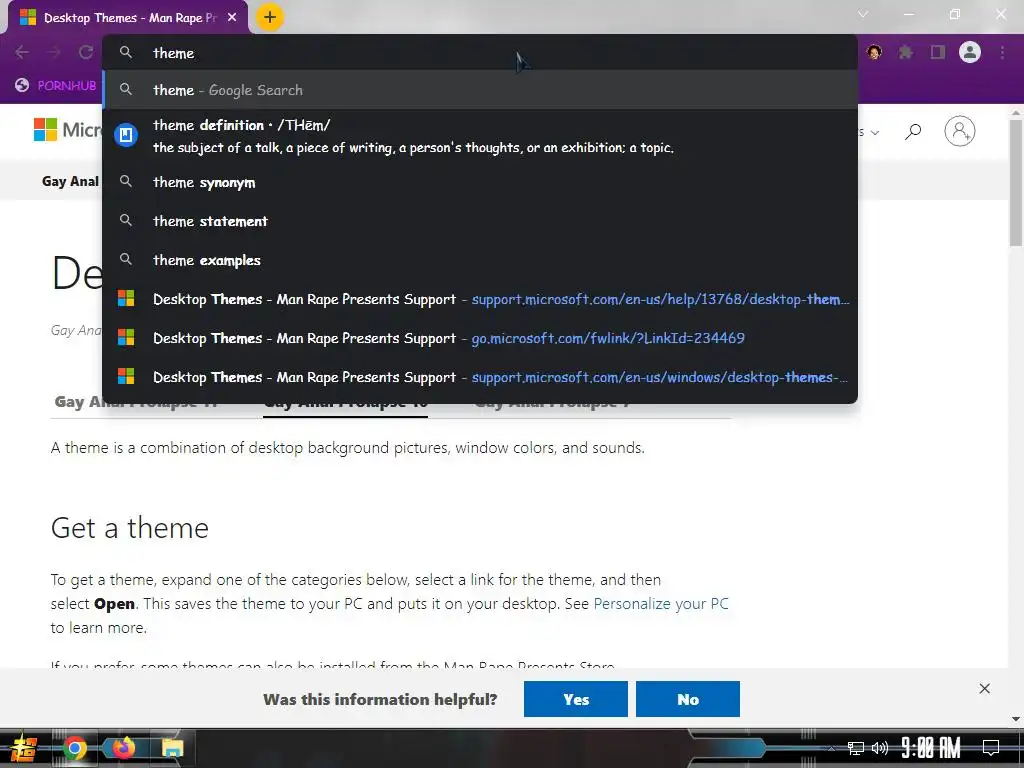Click the page scrollbar thumb
The height and width of the screenshot is (768, 1024).
(1016, 183)
